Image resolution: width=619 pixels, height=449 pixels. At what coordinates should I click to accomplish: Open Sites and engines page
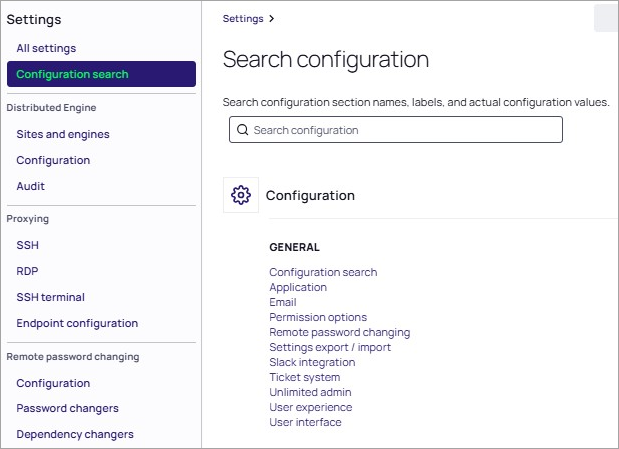click(63, 134)
